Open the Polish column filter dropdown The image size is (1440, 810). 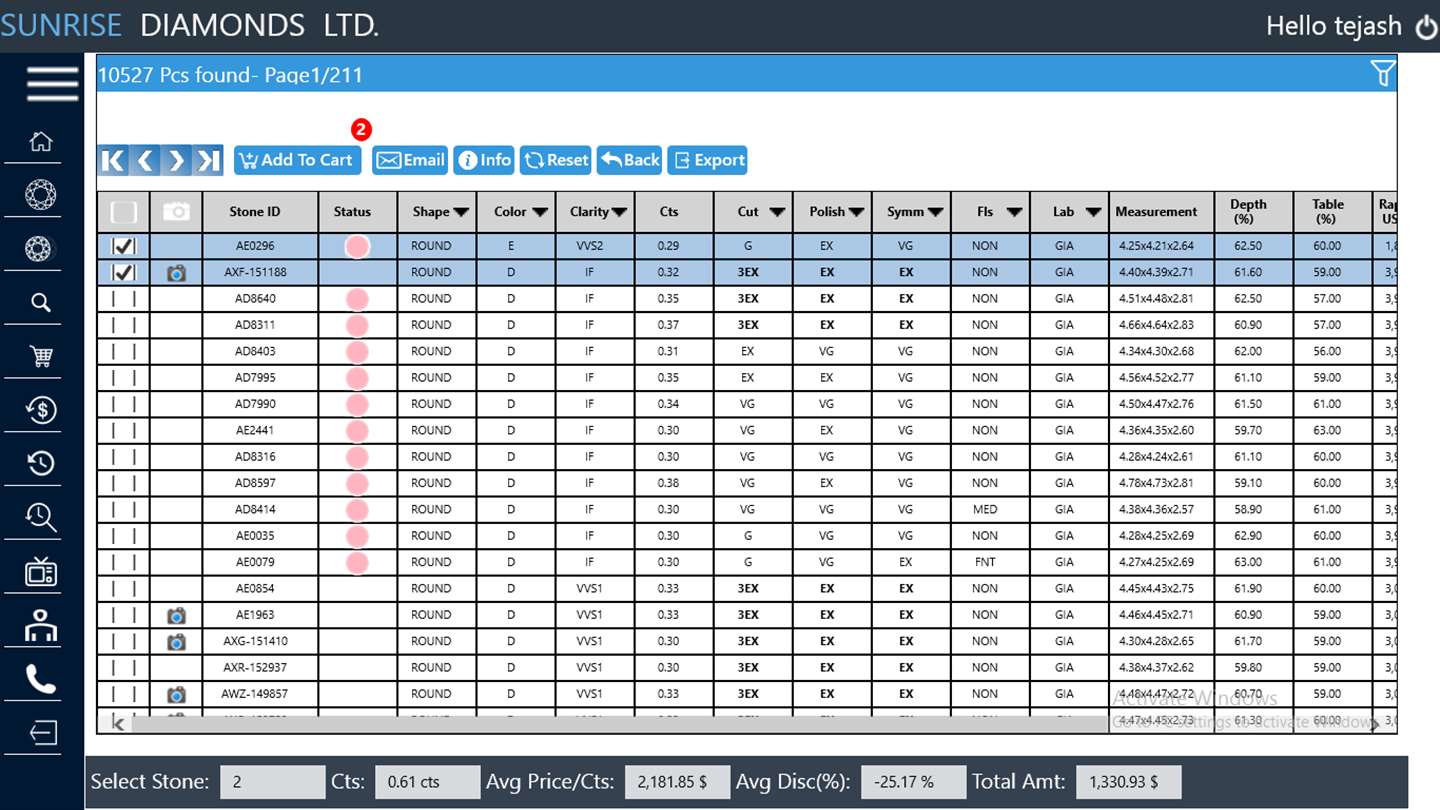[x=856, y=212]
